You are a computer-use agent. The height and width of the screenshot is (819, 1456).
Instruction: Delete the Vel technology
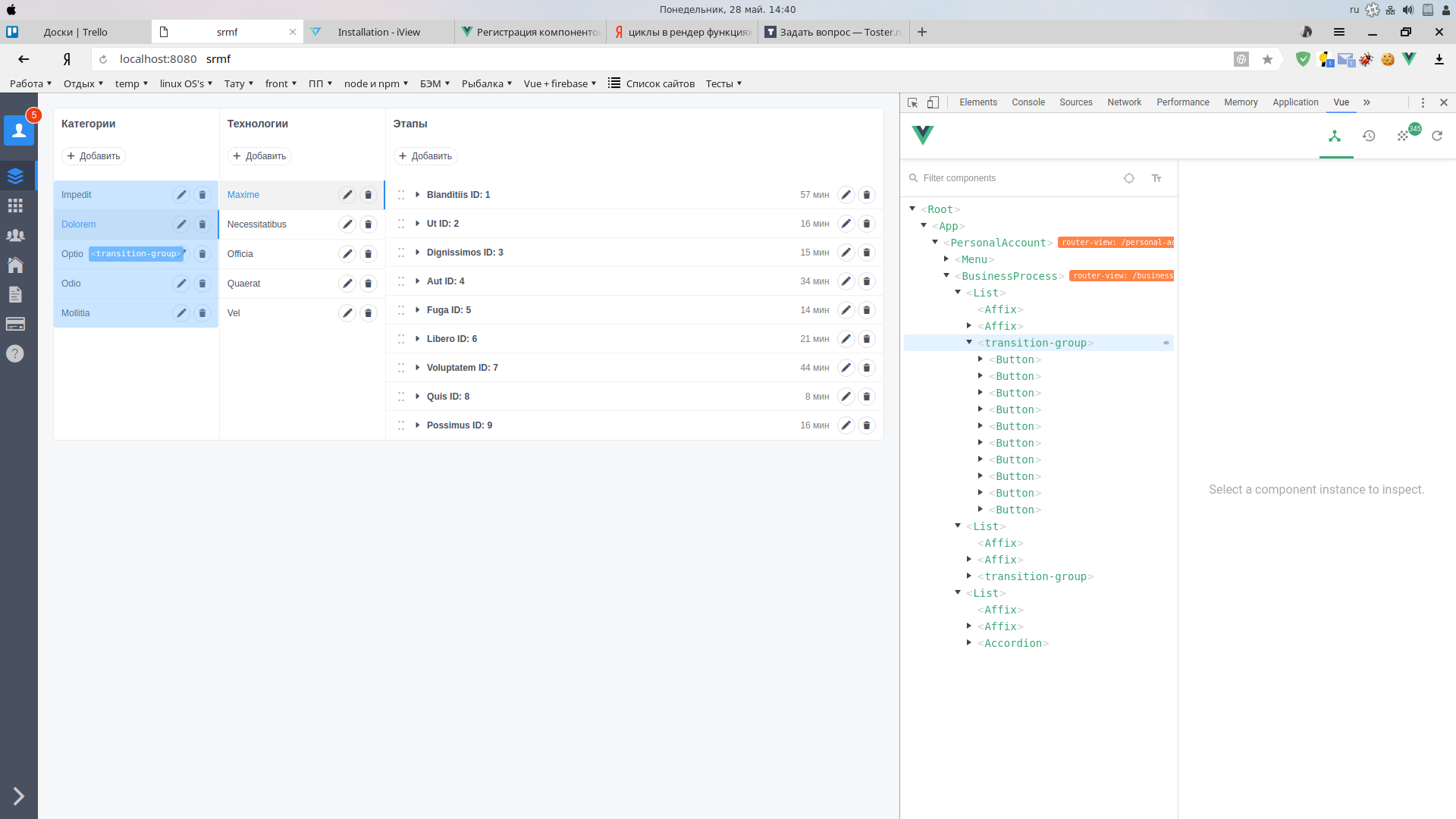pos(369,313)
